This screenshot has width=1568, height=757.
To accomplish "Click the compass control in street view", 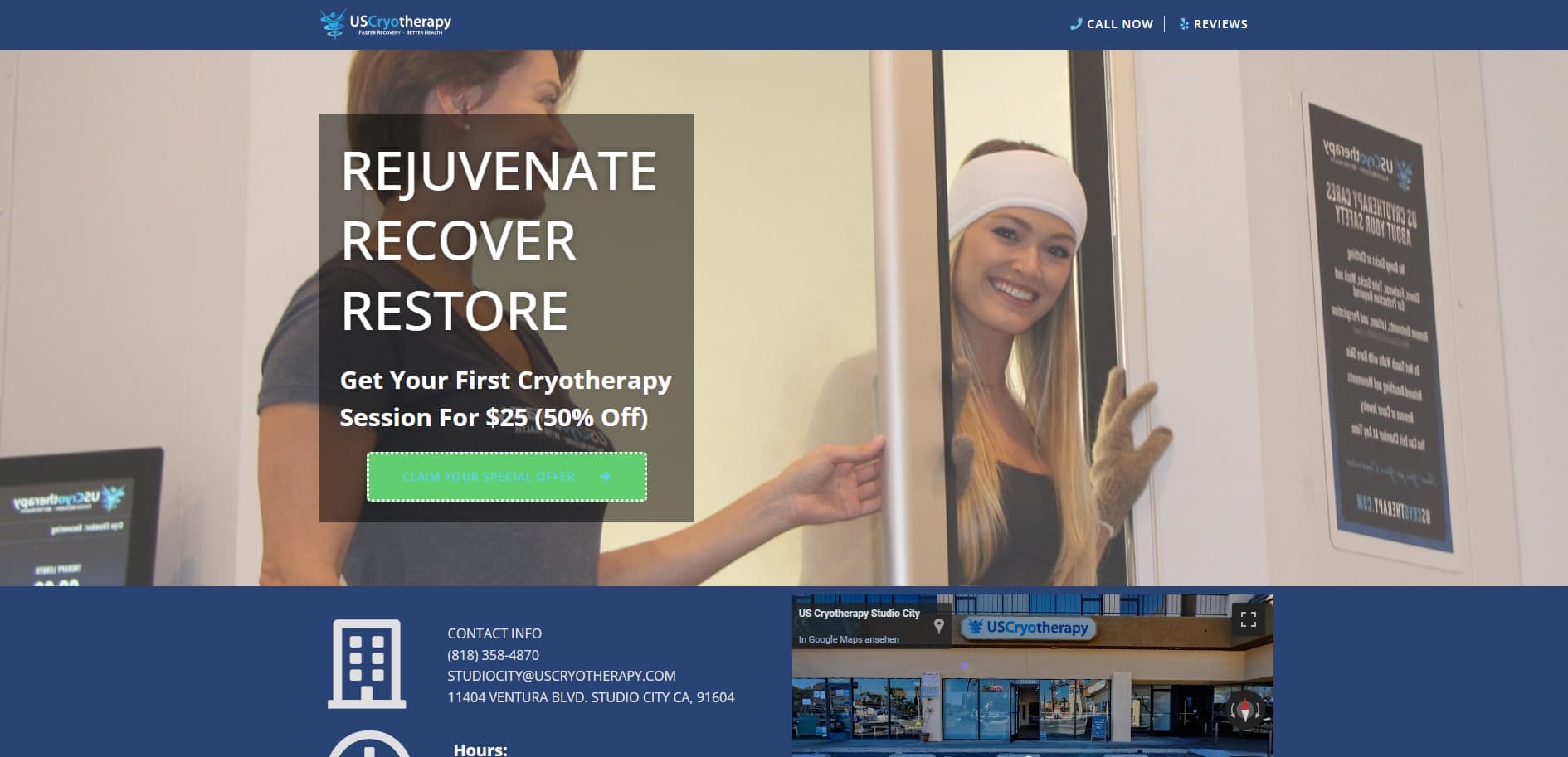I will 1244,710.
